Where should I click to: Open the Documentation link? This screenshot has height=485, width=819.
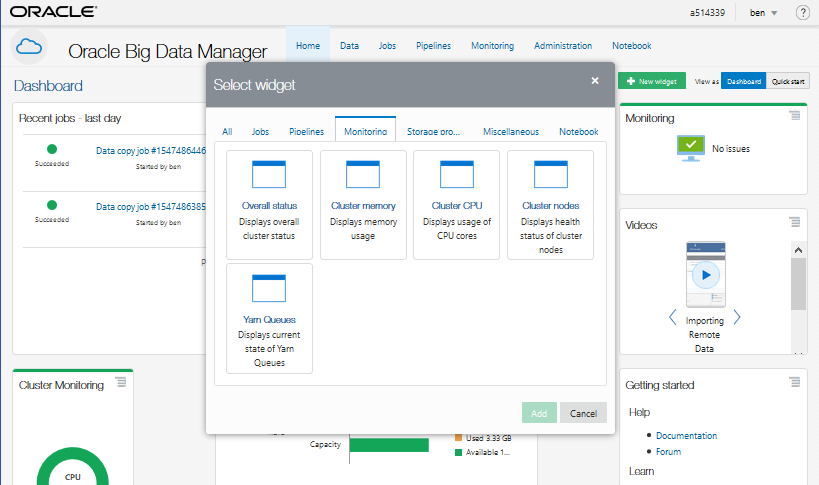(x=686, y=435)
